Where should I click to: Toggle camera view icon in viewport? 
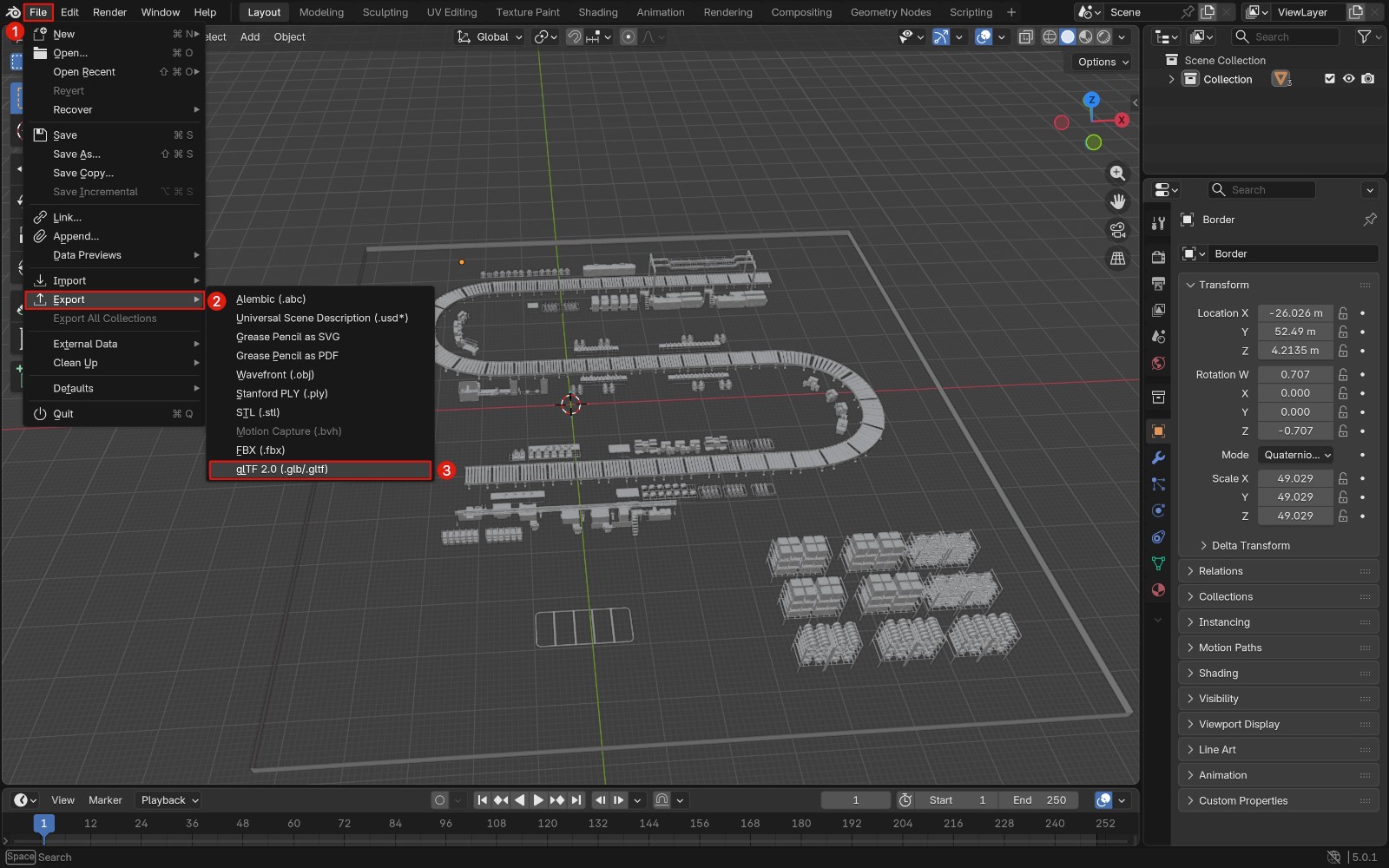click(x=1117, y=230)
